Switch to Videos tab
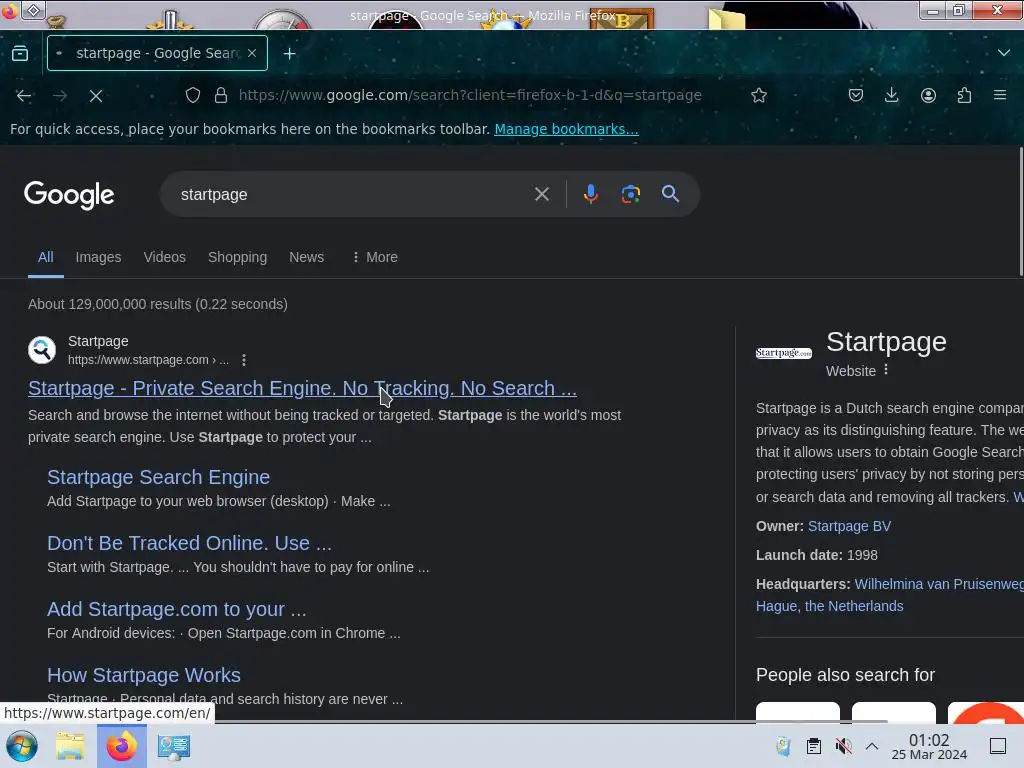 tap(165, 257)
